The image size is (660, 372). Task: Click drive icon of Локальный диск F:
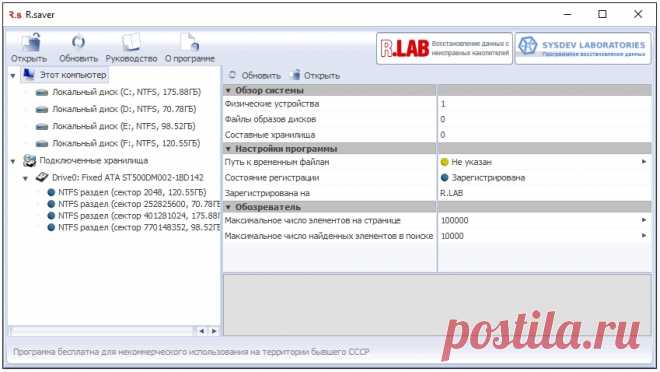coord(42,143)
